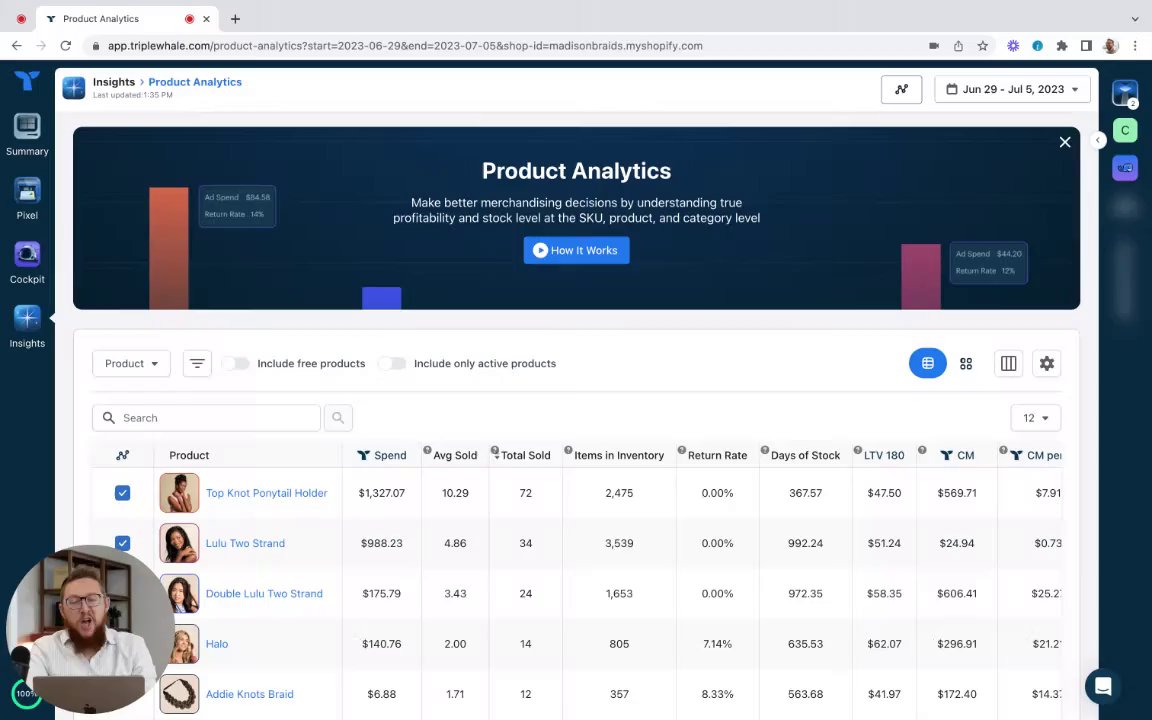
Task: Open the column chooser icon
Action: [1008, 364]
